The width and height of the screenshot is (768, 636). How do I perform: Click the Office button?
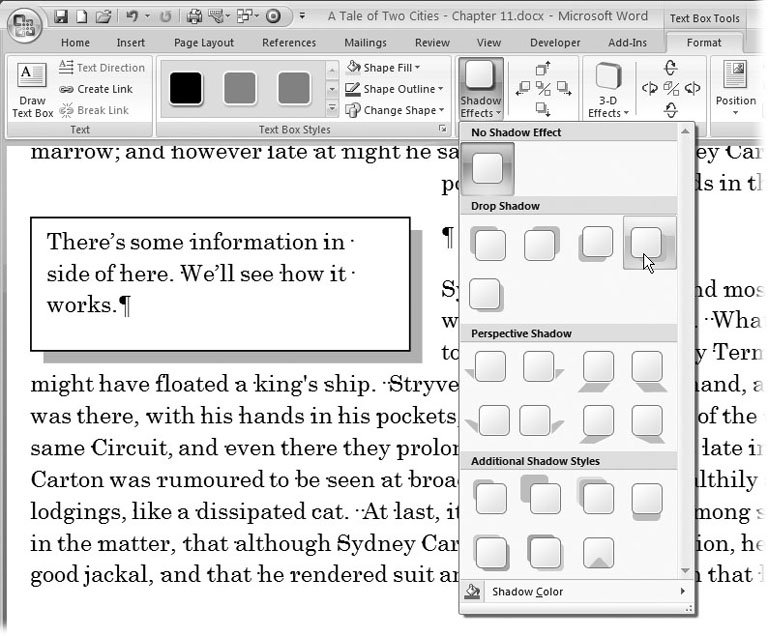(25, 25)
